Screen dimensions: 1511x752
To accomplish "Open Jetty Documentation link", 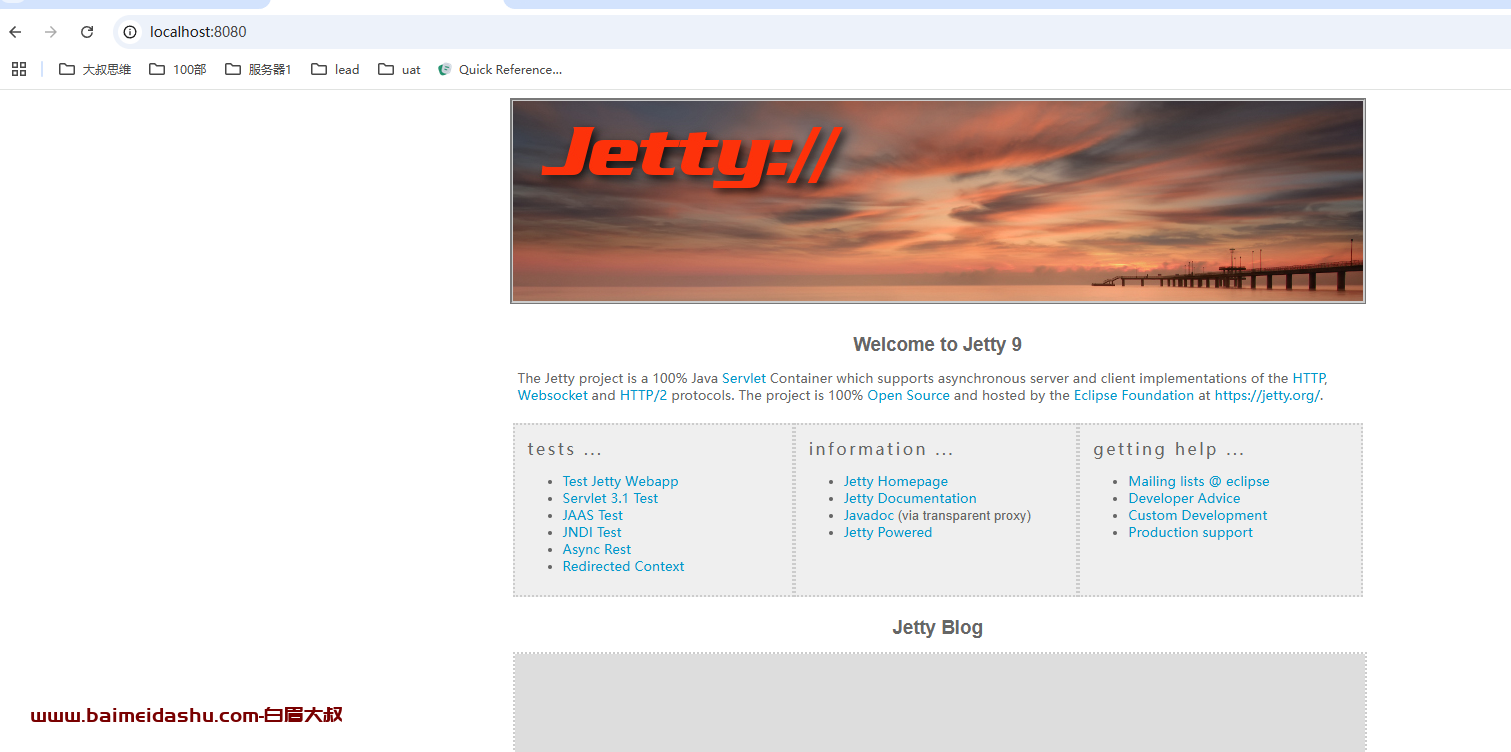I will [910, 498].
